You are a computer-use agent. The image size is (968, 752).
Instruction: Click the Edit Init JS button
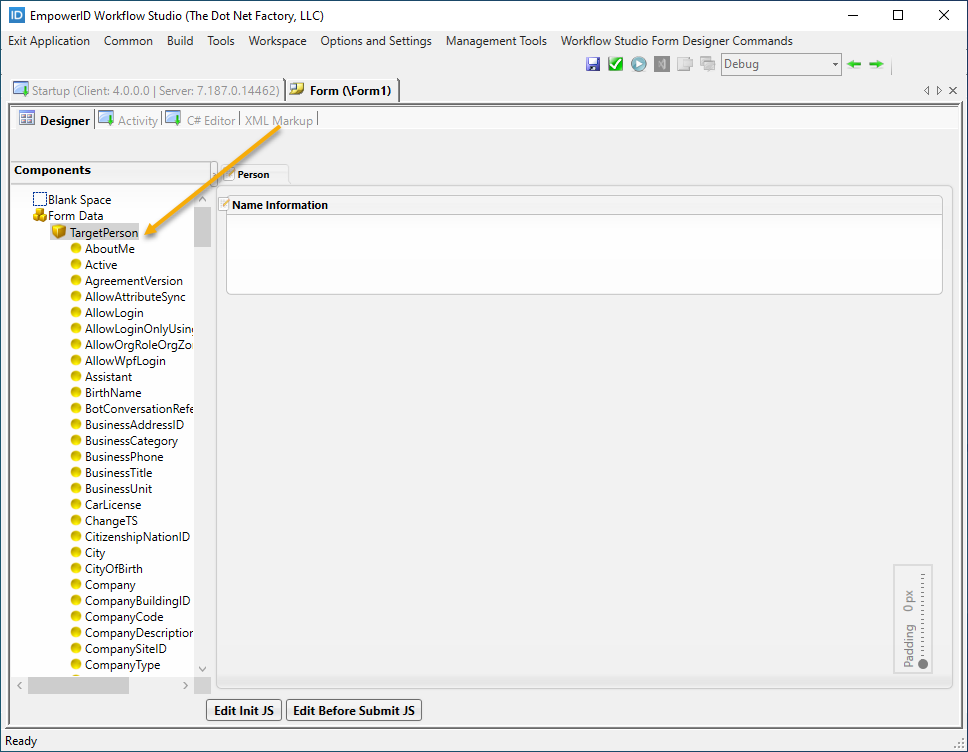243,710
